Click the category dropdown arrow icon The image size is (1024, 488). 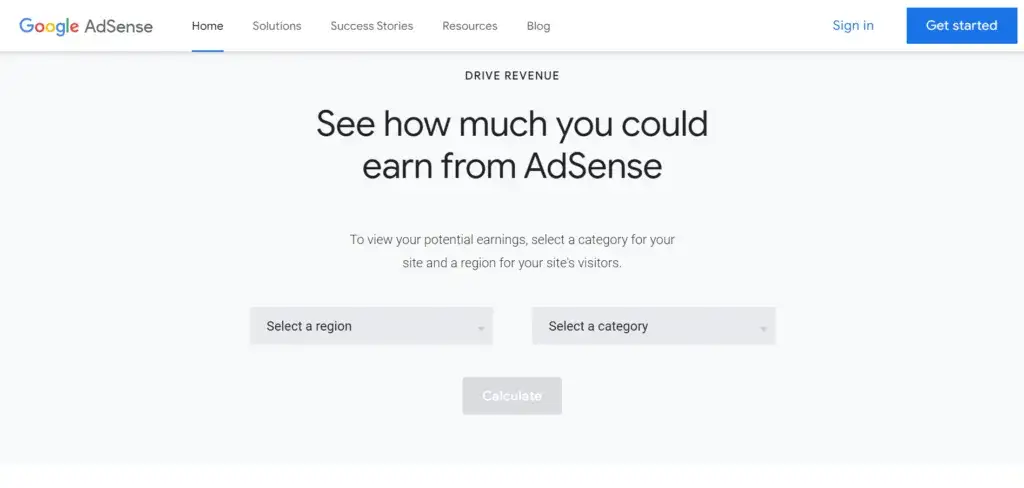click(x=763, y=328)
